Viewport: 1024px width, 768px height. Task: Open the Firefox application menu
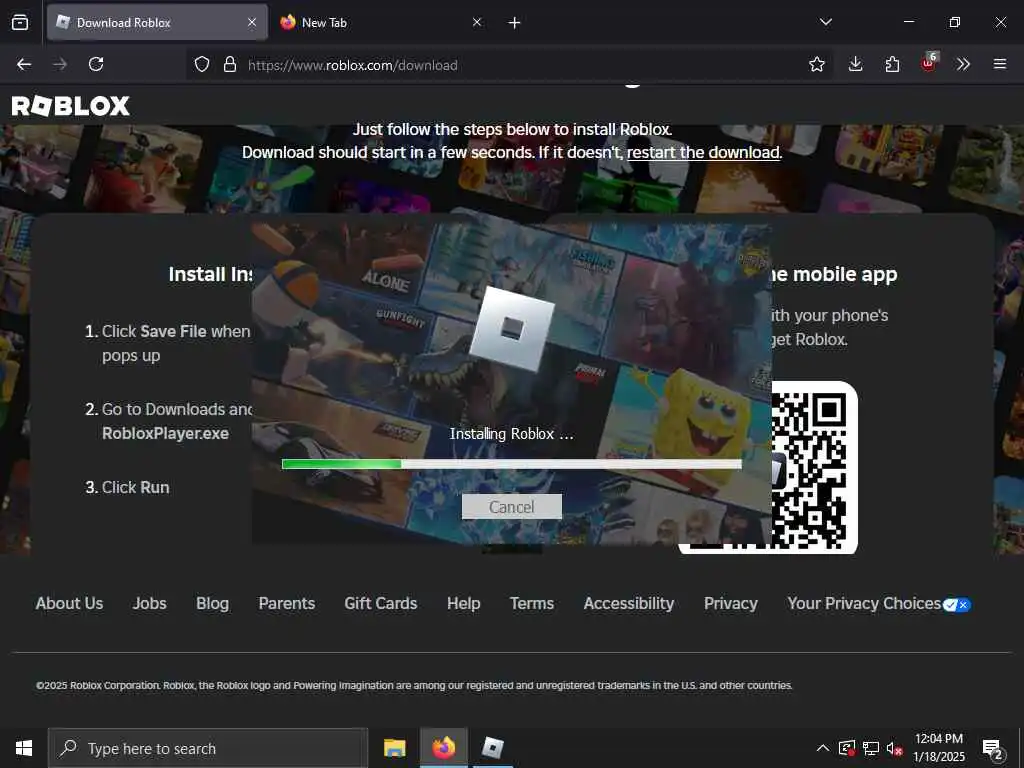(1000, 64)
